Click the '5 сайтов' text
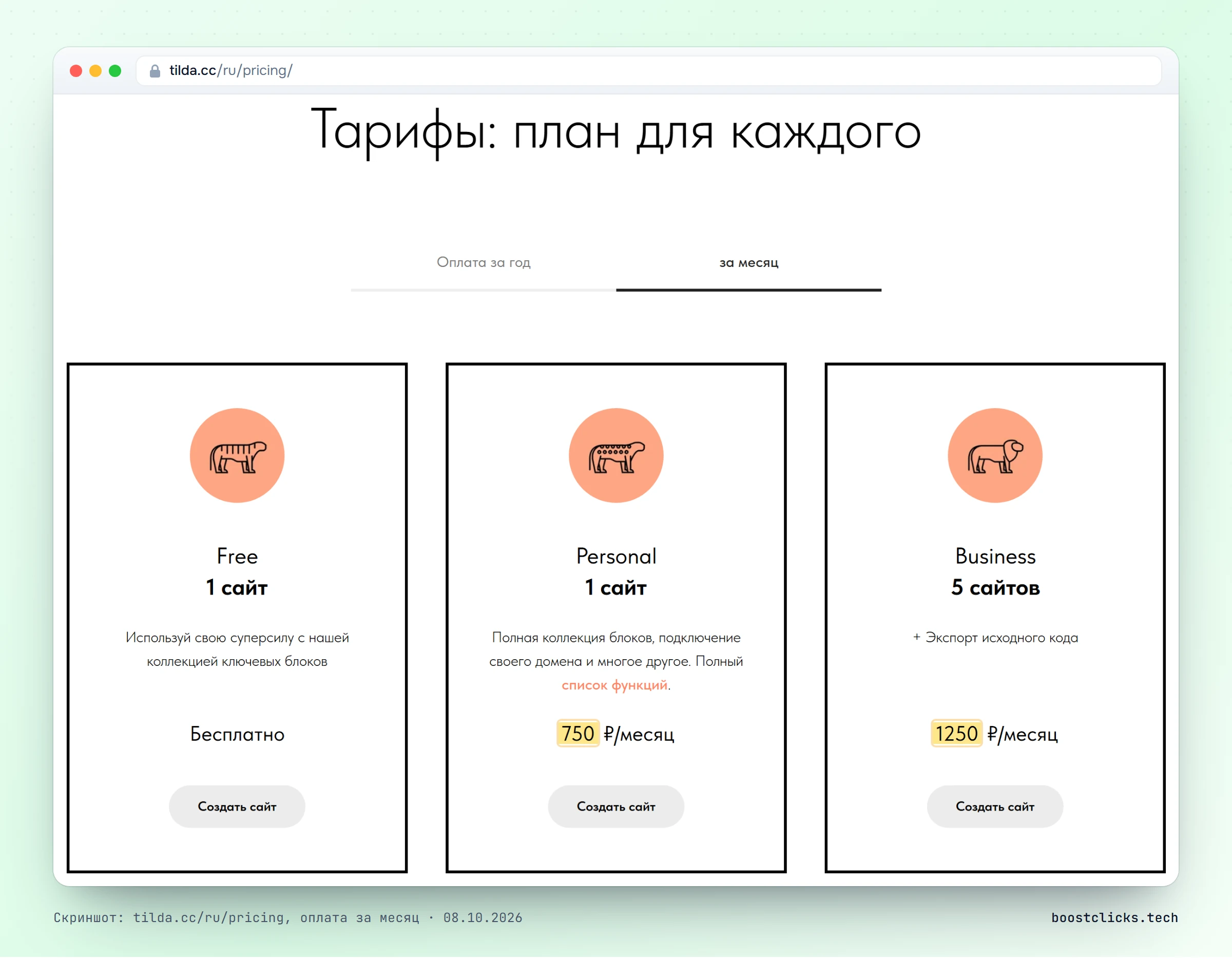This screenshot has width=1232, height=958. point(995,588)
